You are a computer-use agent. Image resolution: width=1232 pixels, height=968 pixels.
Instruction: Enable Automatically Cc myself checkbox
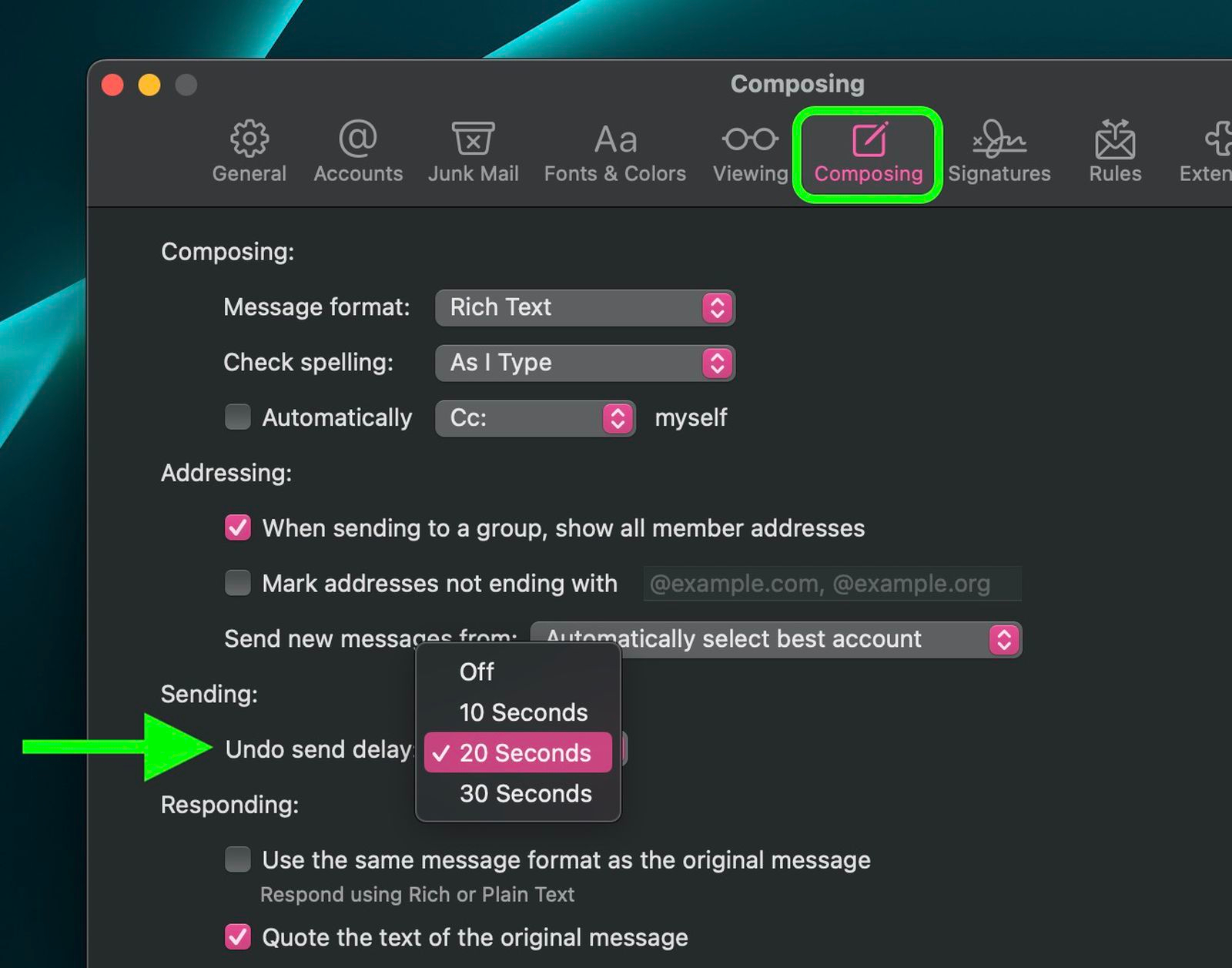(x=238, y=417)
